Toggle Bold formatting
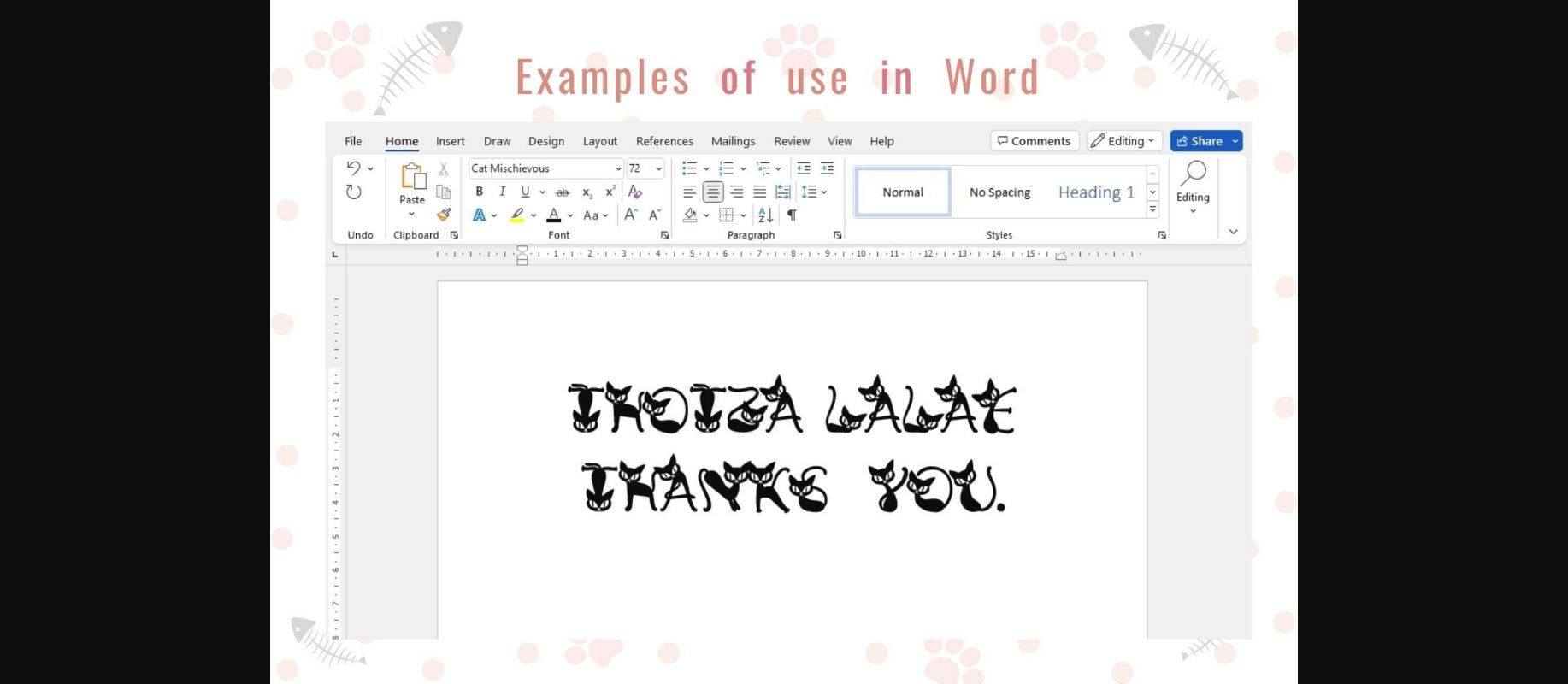The width and height of the screenshot is (1568, 684). 479,192
